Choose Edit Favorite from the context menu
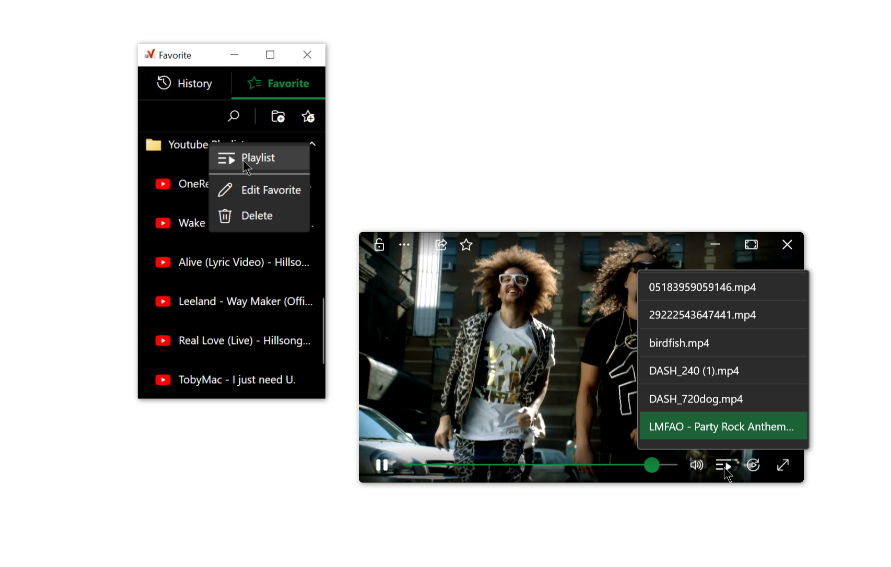The width and height of the screenshot is (891, 567). (x=259, y=190)
